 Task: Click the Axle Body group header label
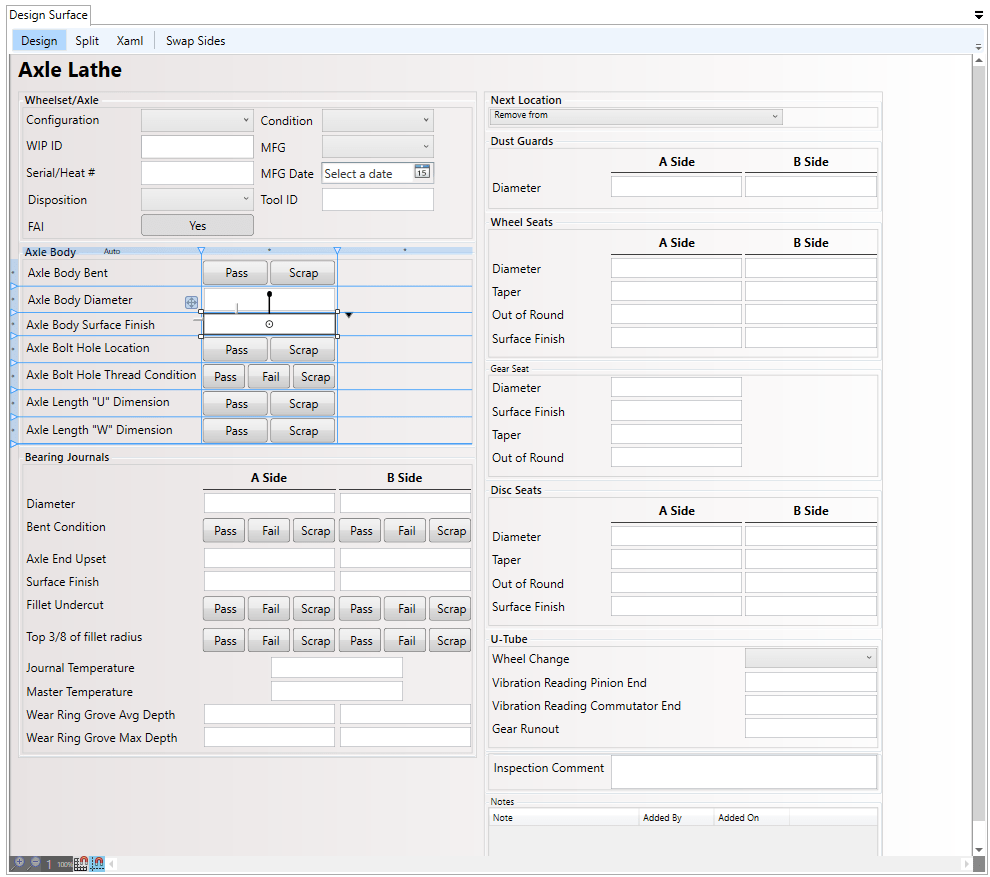[50, 252]
